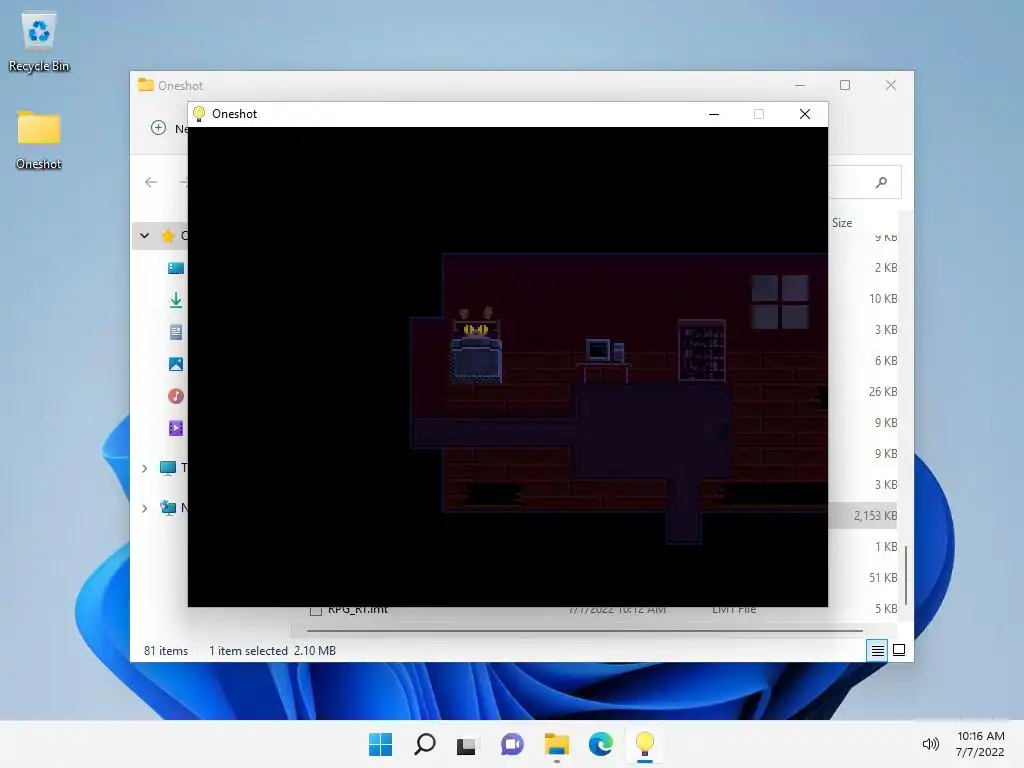Collapse the Quick access section
The height and width of the screenshot is (768, 1024).
point(144,236)
